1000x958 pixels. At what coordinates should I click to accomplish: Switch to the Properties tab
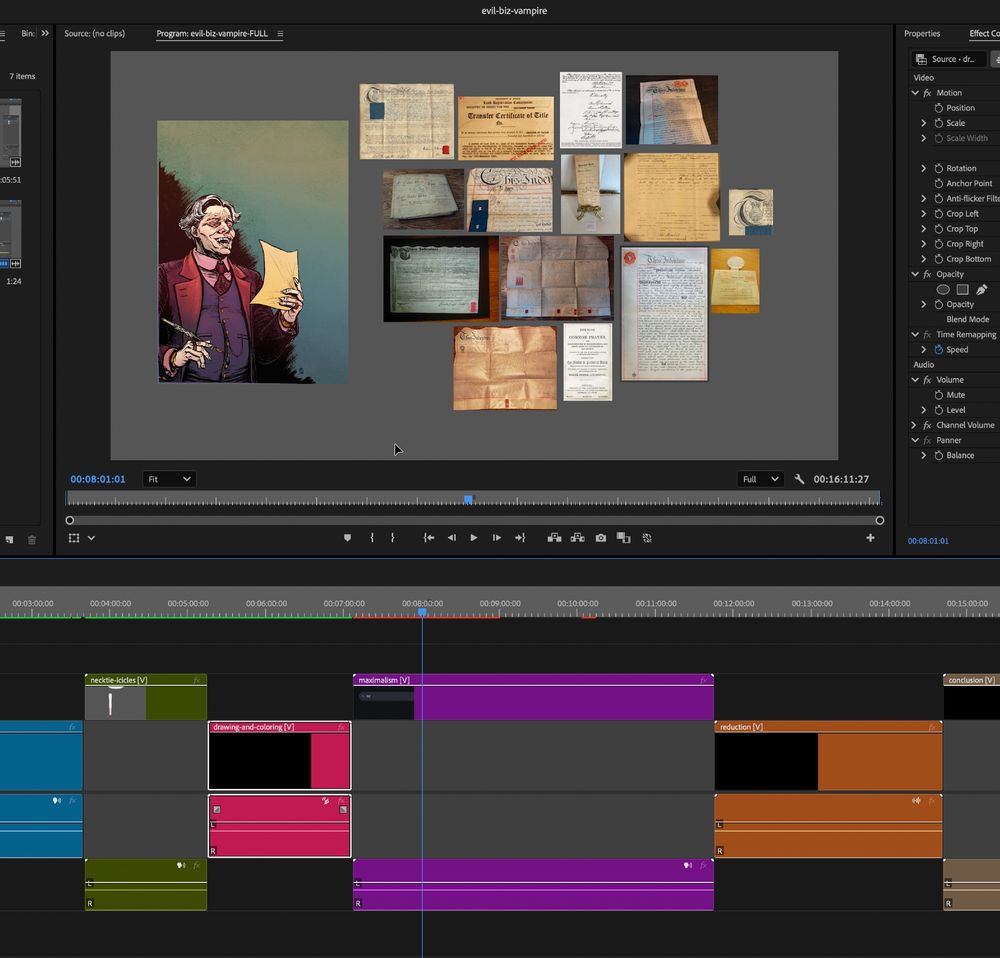coord(922,33)
